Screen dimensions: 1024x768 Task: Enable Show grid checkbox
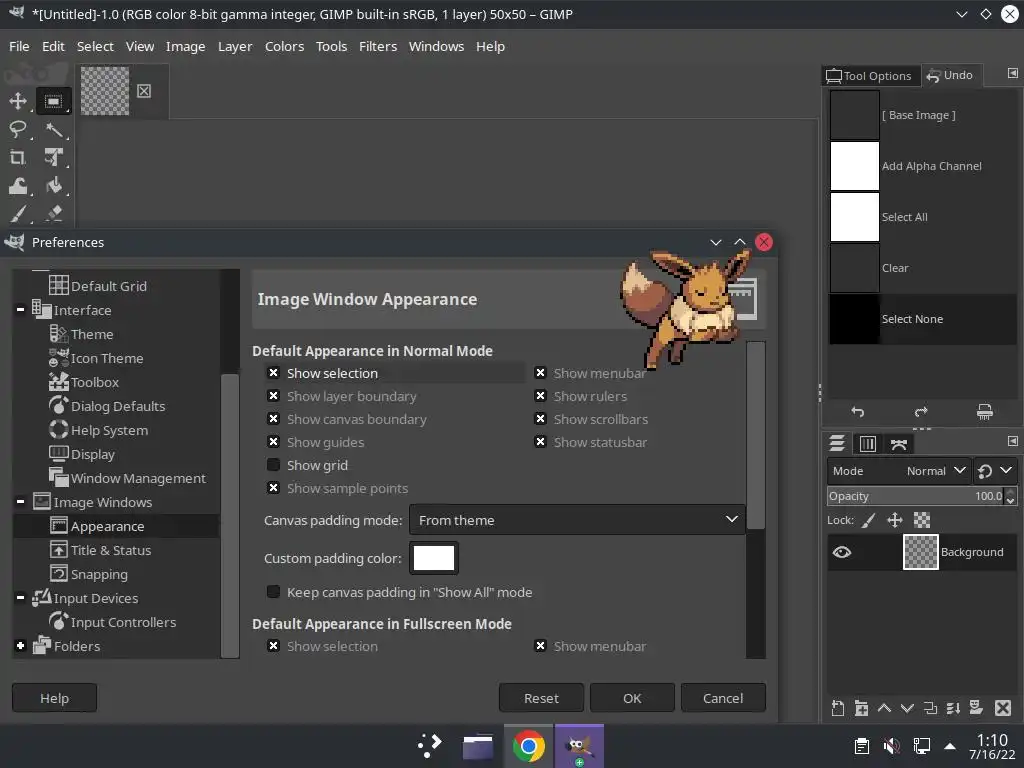pyautogui.click(x=274, y=465)
